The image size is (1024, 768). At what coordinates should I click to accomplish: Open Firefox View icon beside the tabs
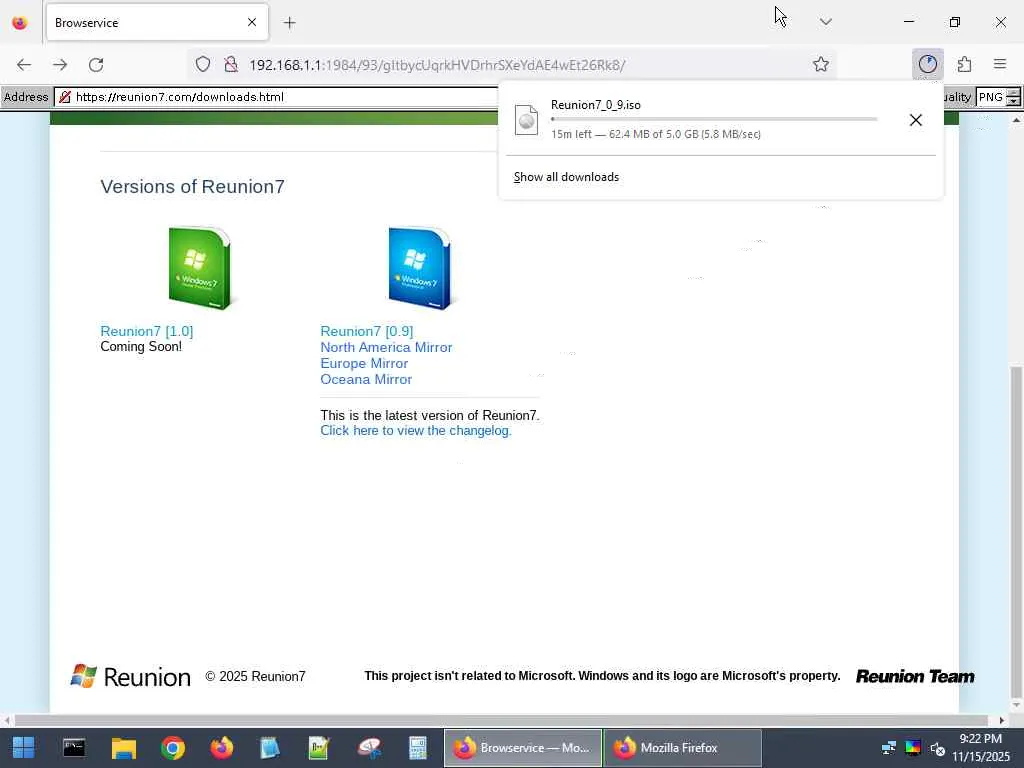20,23
